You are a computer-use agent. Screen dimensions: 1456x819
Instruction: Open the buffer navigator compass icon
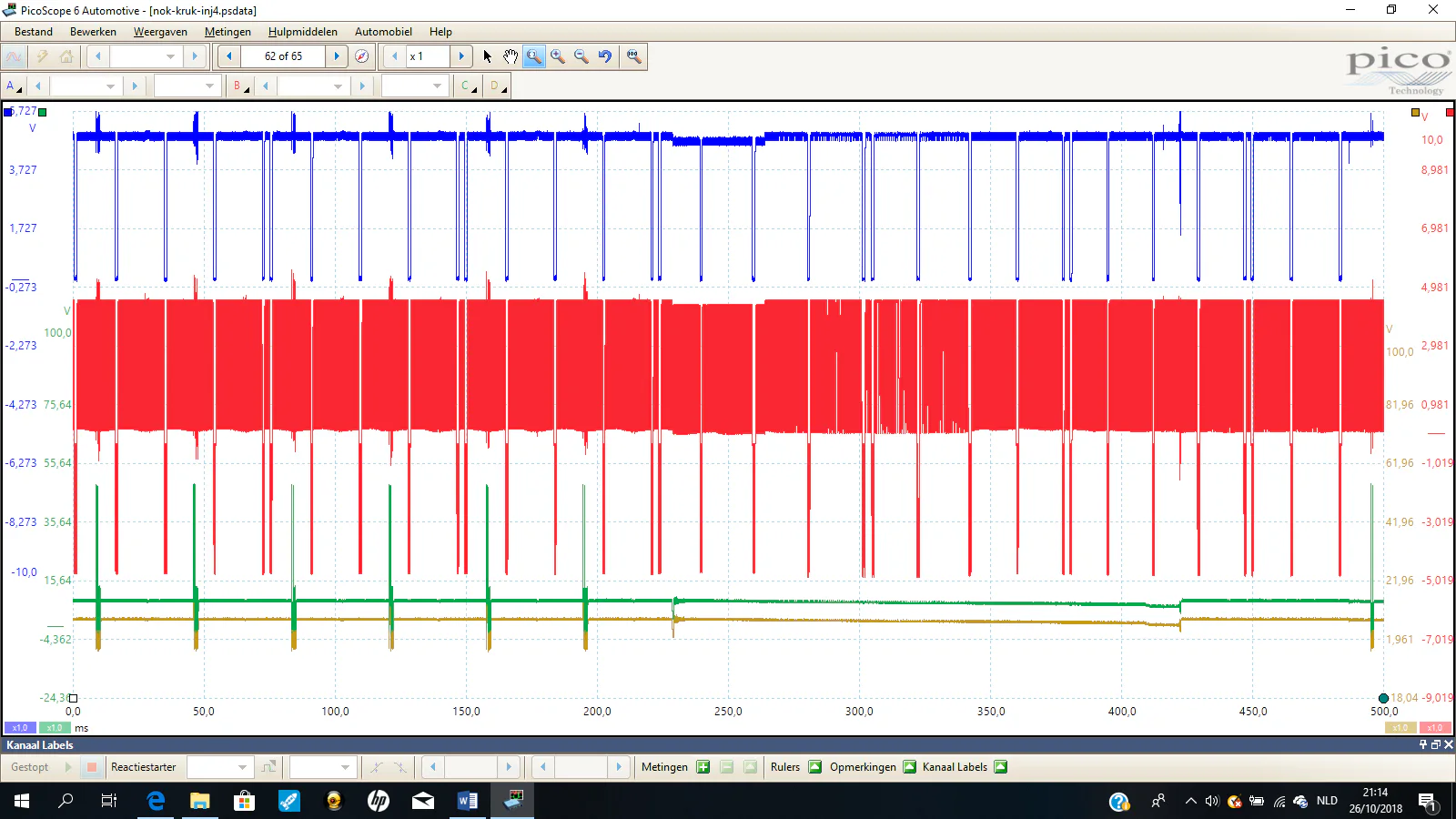(x=362, y=56)
